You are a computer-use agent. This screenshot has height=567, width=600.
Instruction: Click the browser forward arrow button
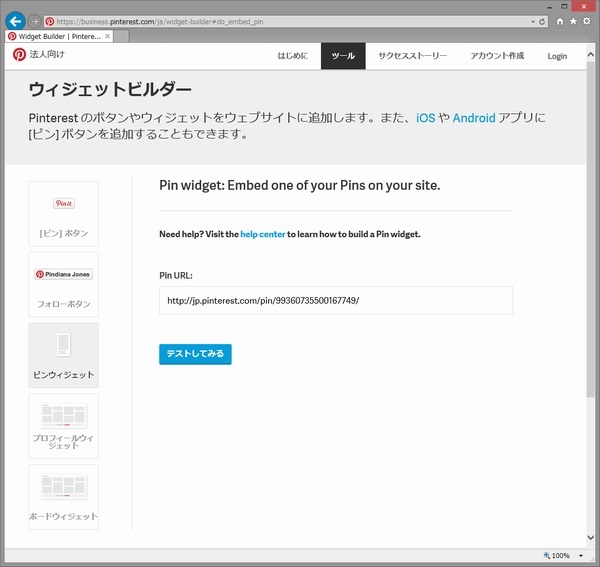point(34,21)
